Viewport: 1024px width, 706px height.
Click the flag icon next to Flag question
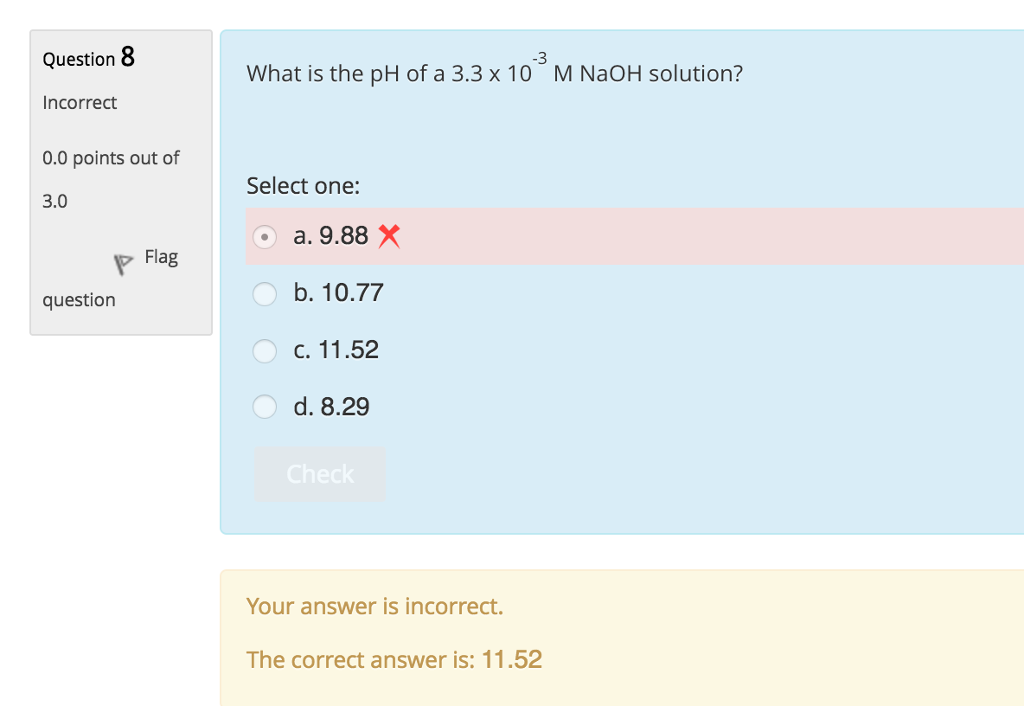click(x=123, y=262)
